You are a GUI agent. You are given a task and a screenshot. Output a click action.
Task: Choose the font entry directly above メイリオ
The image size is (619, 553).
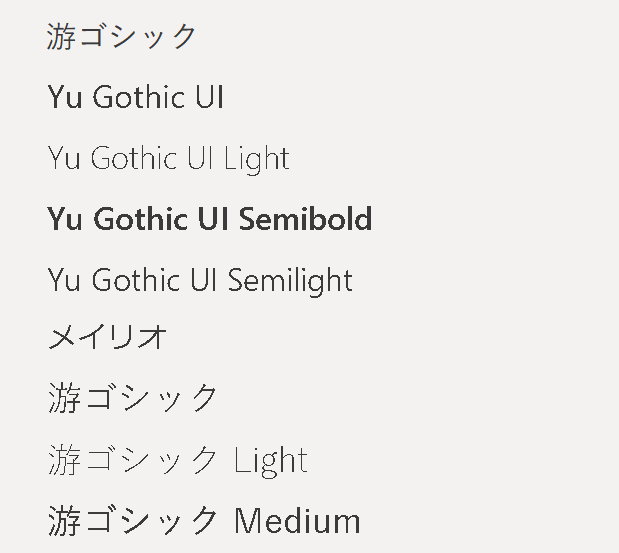[x=200, y=281]
